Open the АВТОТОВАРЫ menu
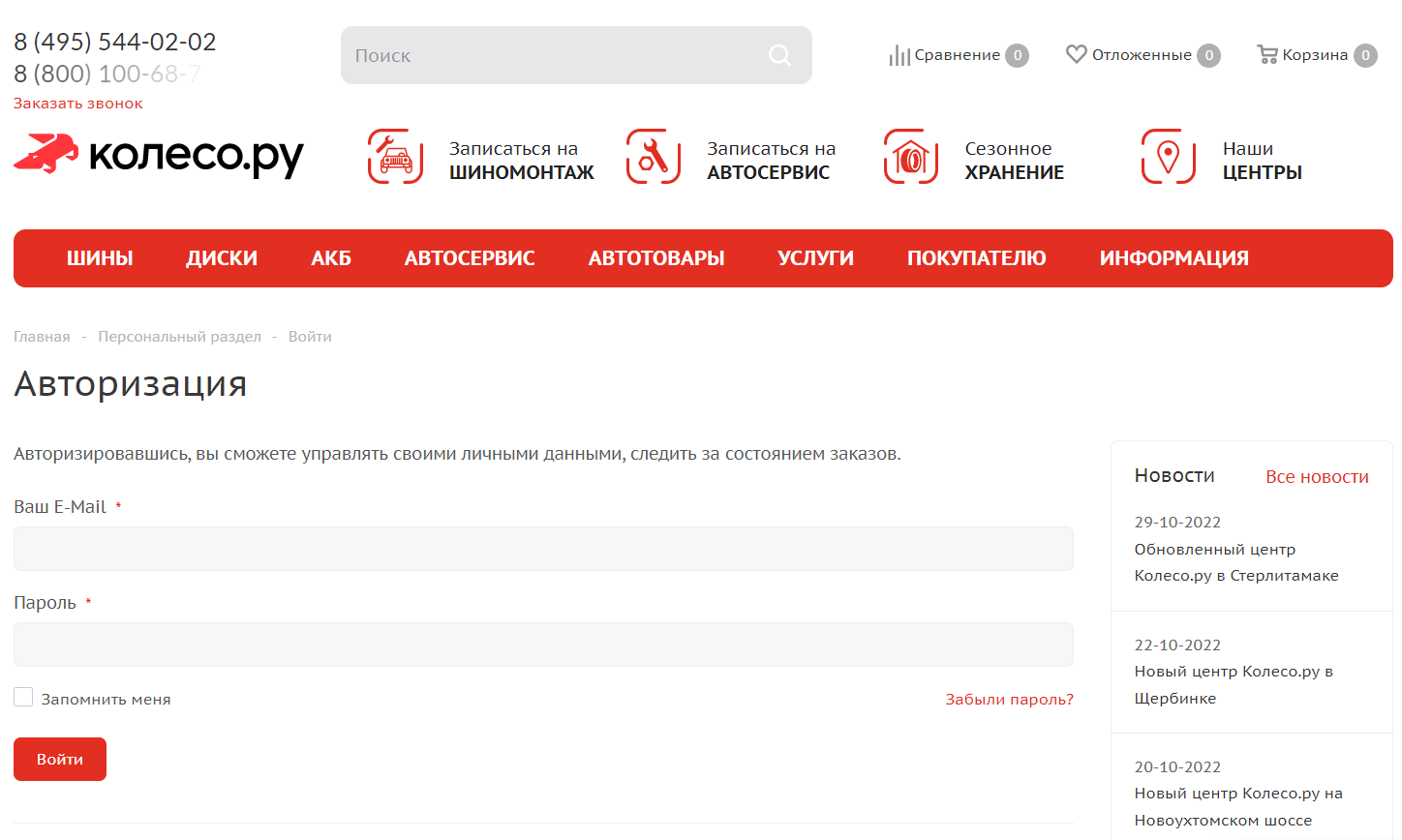This screenshot has width=1402, height=840. pos(656,258)
